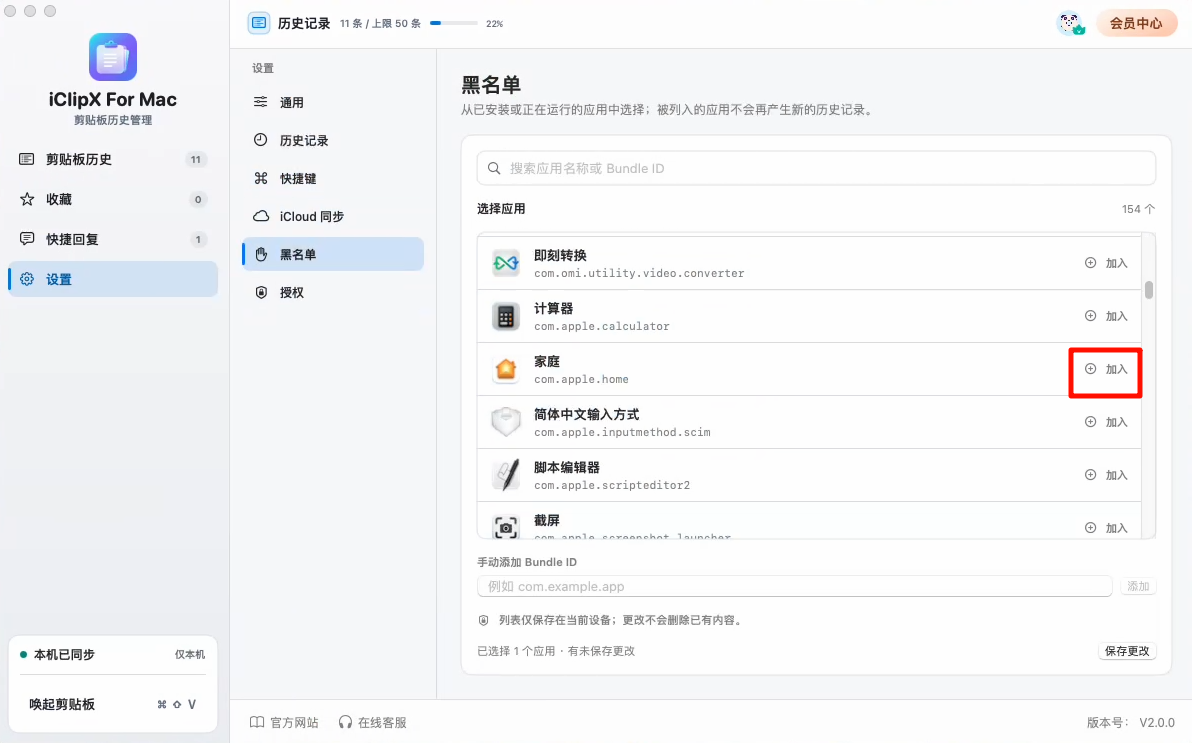
Task: Open the iCloud 同步 settings tab
Action: point(333,217)
